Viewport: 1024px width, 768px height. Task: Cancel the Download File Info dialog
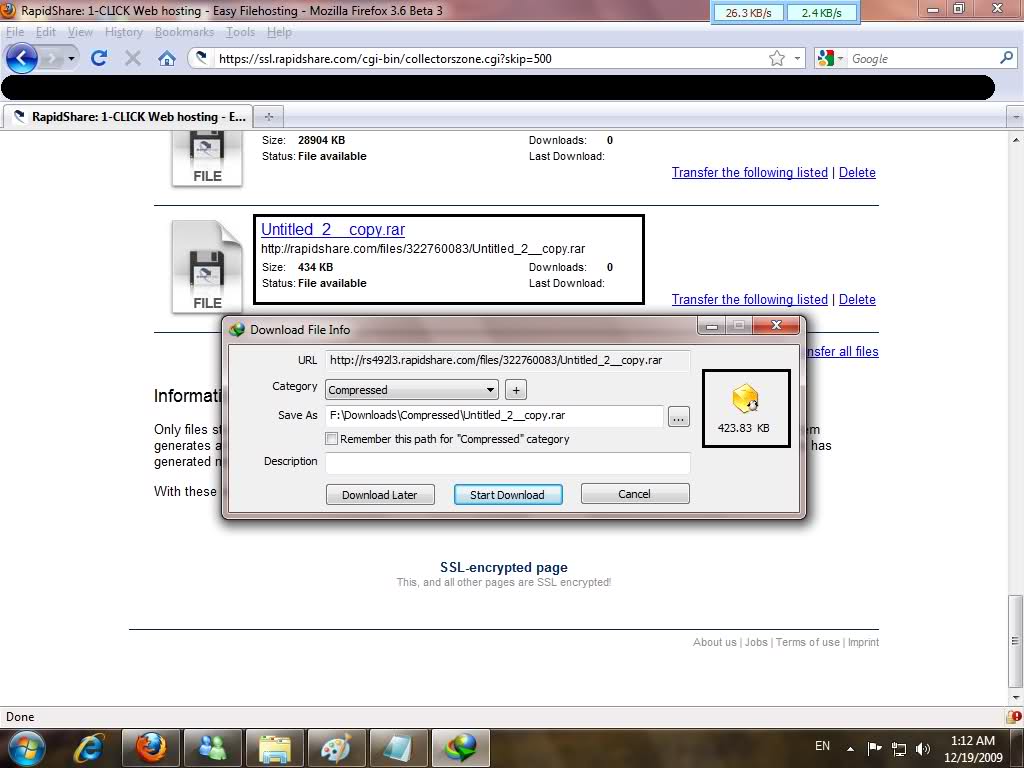[635, 494]
